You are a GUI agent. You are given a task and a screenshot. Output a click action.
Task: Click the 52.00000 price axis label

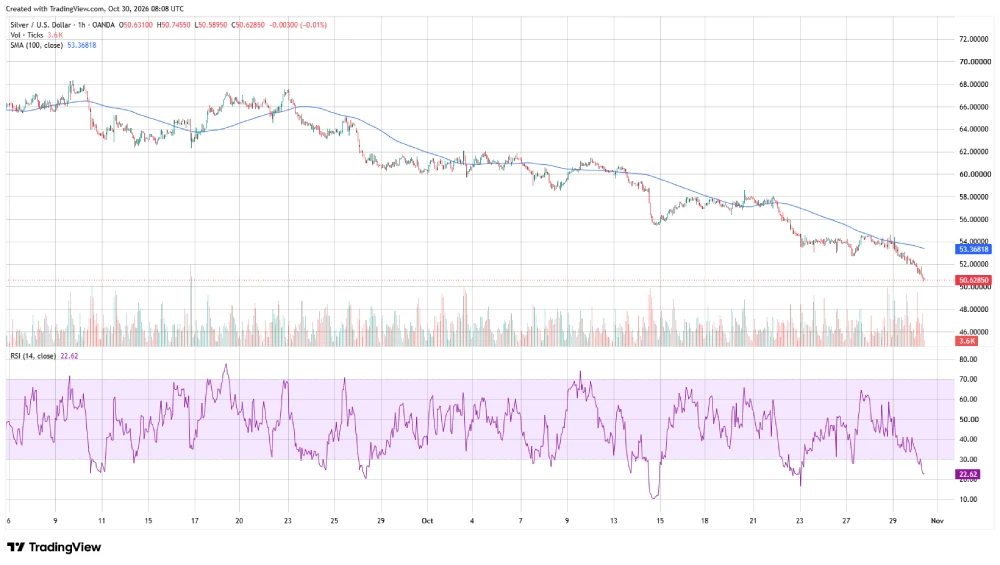(975, 264)
